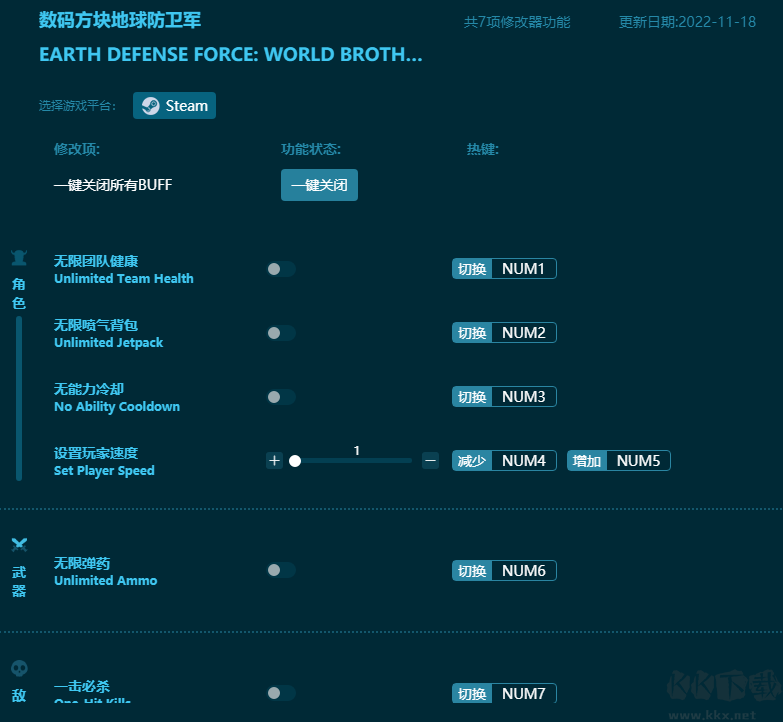
Task: Click the NUM1 hotkey field
Action: click(x=523, y=269)
